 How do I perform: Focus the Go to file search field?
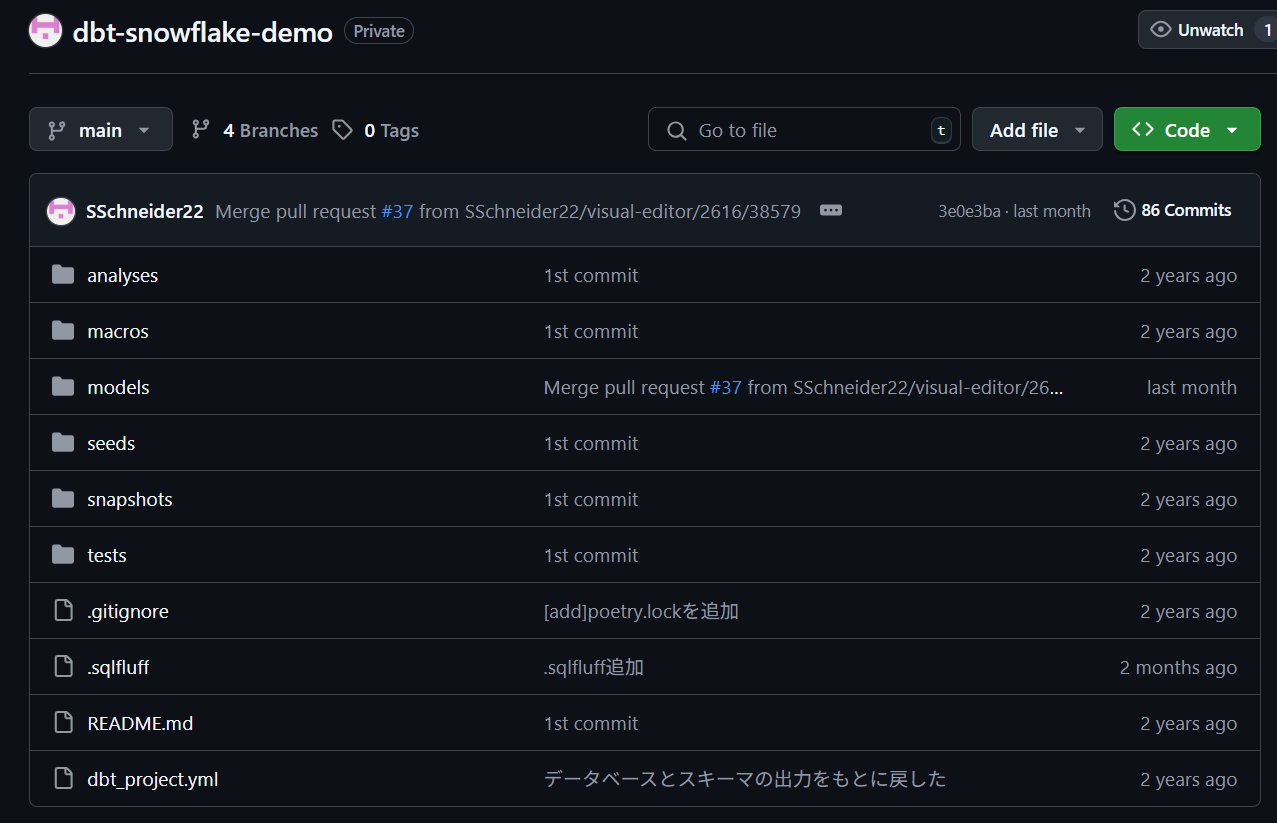click(804, 130)
